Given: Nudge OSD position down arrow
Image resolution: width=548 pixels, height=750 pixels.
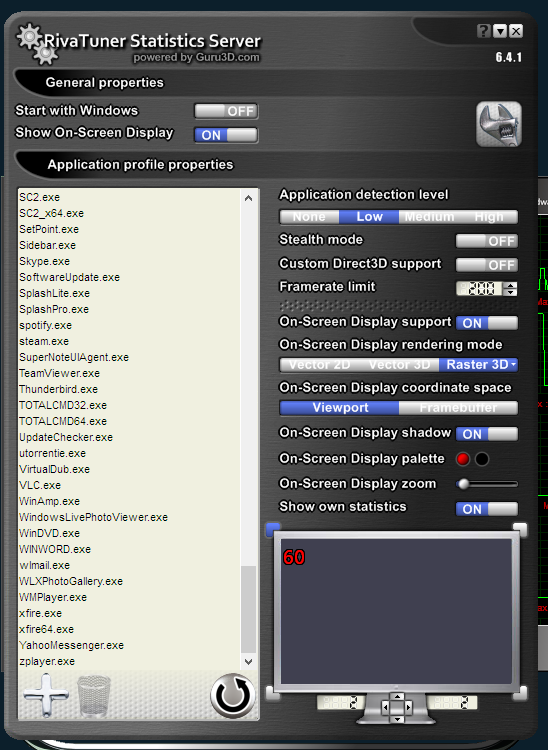Looking at the screenshot, I should [397, 718].
